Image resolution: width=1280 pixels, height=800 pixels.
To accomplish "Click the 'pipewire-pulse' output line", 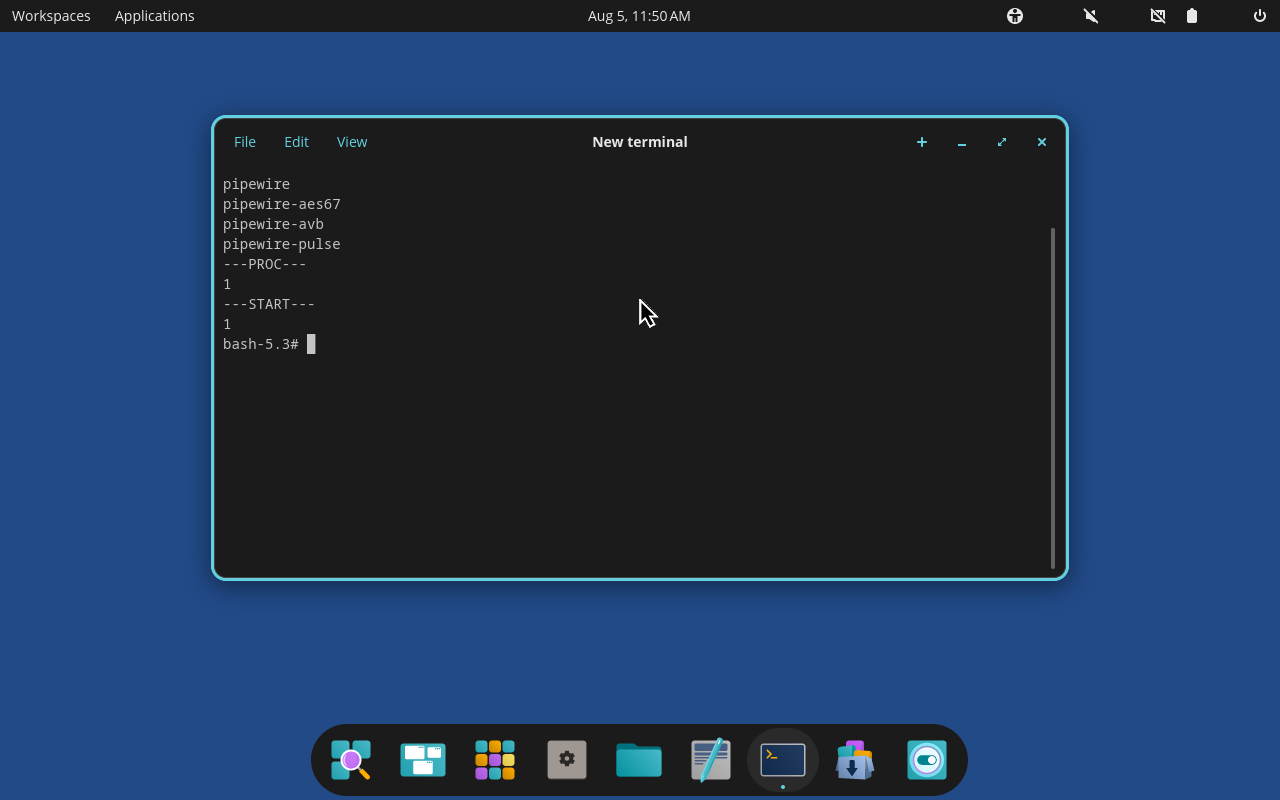I will [282, 244].
